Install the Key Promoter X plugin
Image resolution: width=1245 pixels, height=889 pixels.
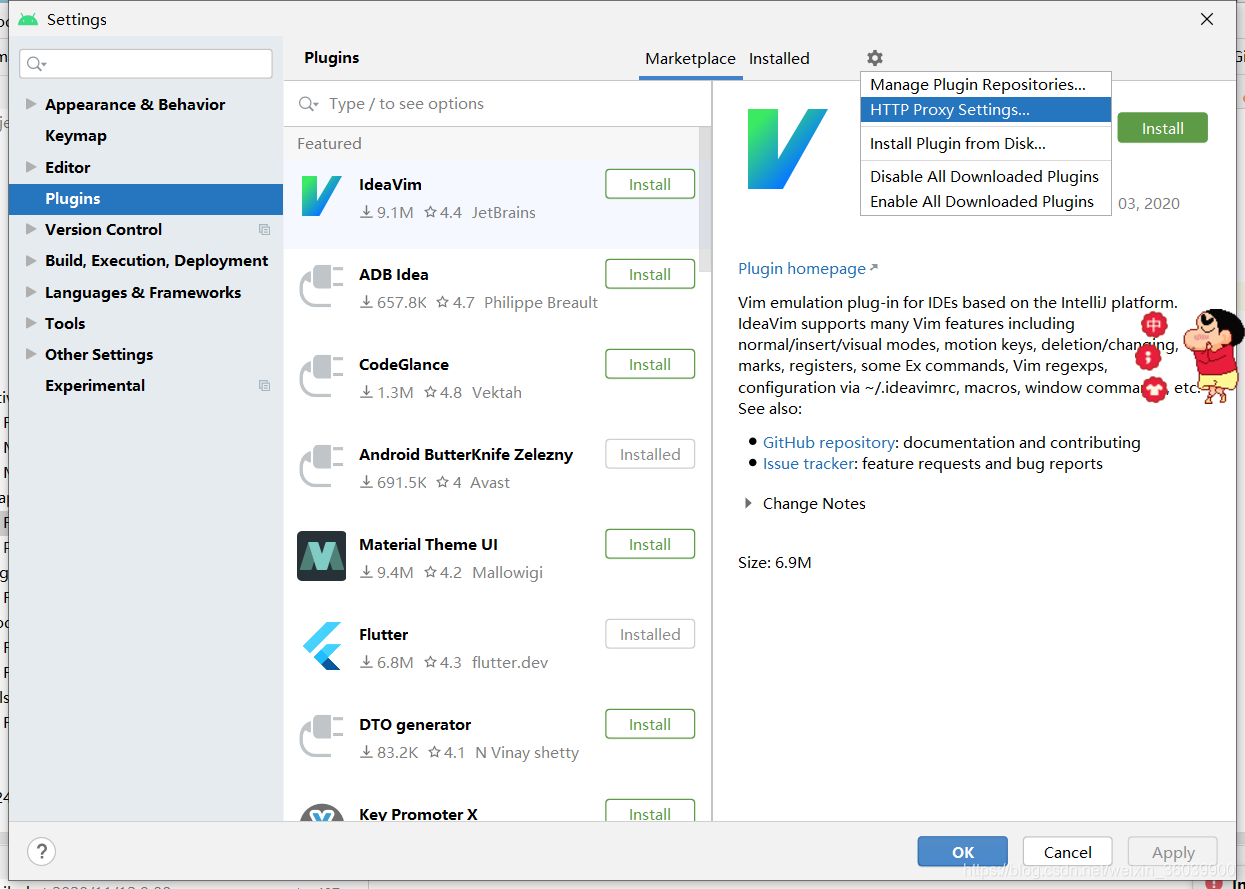[x=650, y=811]
